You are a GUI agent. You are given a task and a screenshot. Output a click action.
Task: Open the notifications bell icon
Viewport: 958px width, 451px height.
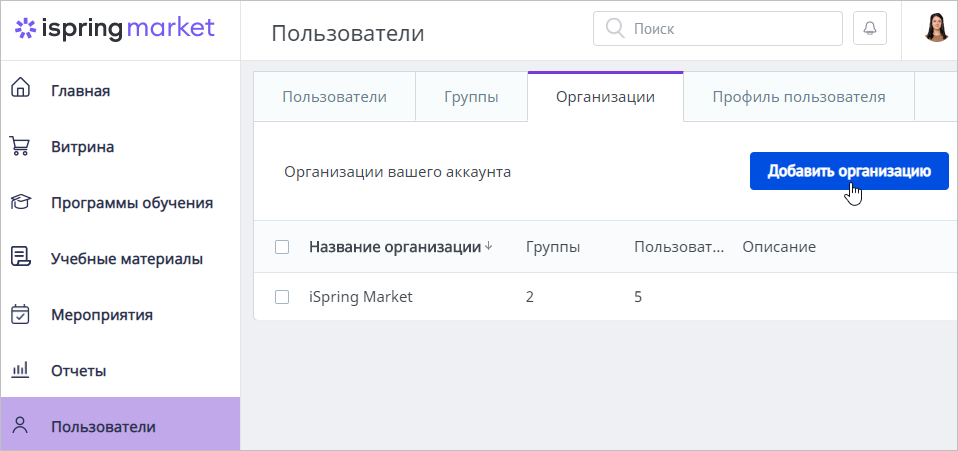point(869,29)
